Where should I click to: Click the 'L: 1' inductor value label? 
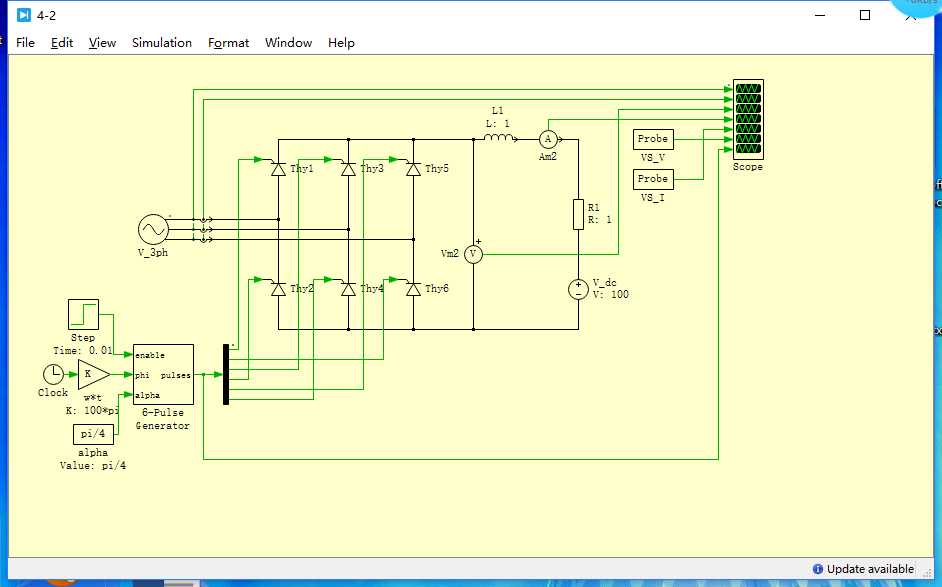coord(497,124)
